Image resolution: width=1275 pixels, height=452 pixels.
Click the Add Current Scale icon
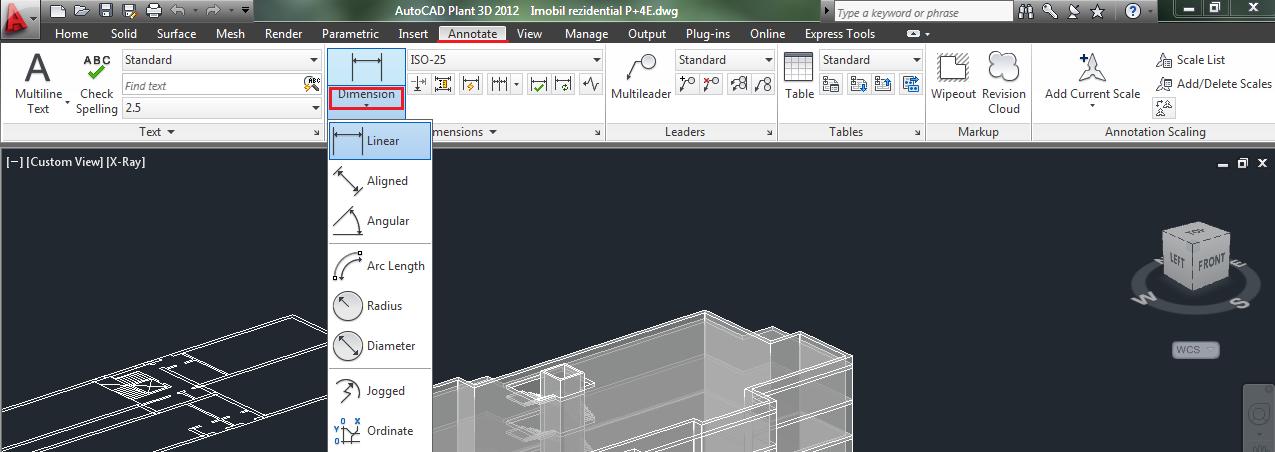click(x=1092, y=68)
